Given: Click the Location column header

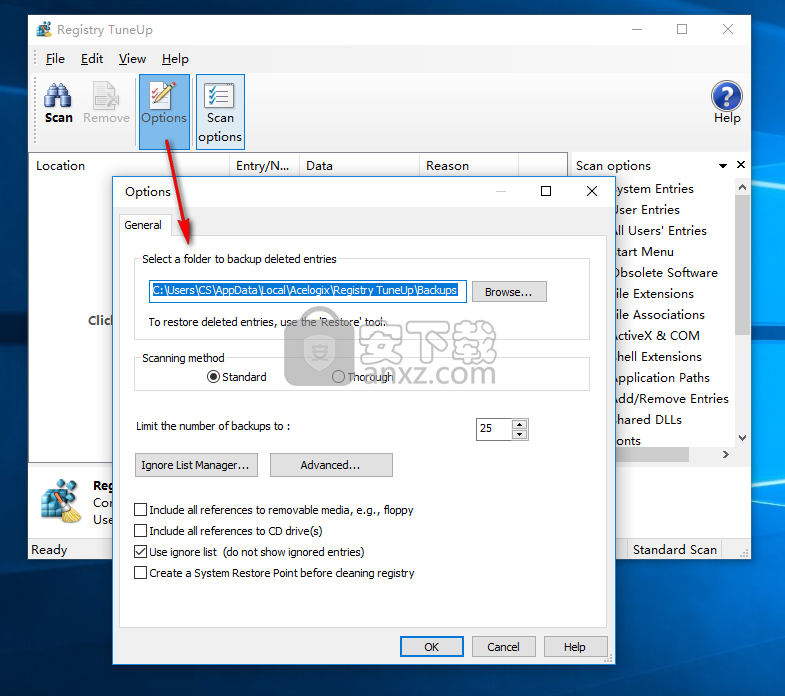Looking at the screenshot, I should (x=129, y=166).
